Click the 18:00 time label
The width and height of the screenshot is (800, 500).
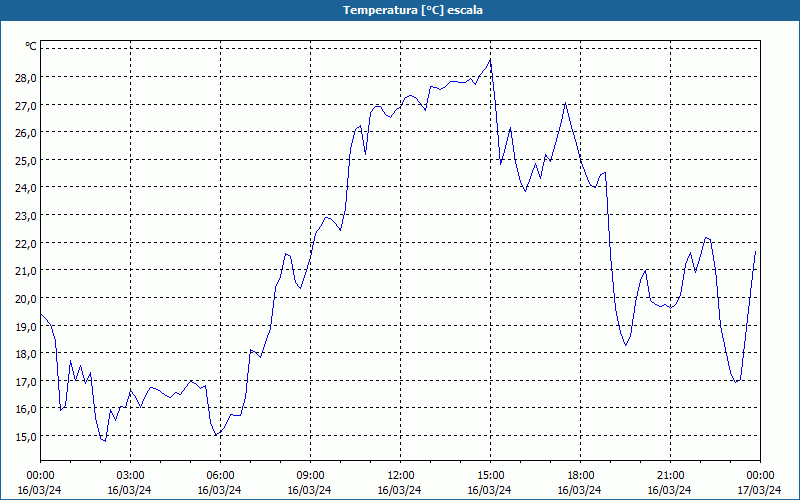pyautogui.click(x=581, y=476)
